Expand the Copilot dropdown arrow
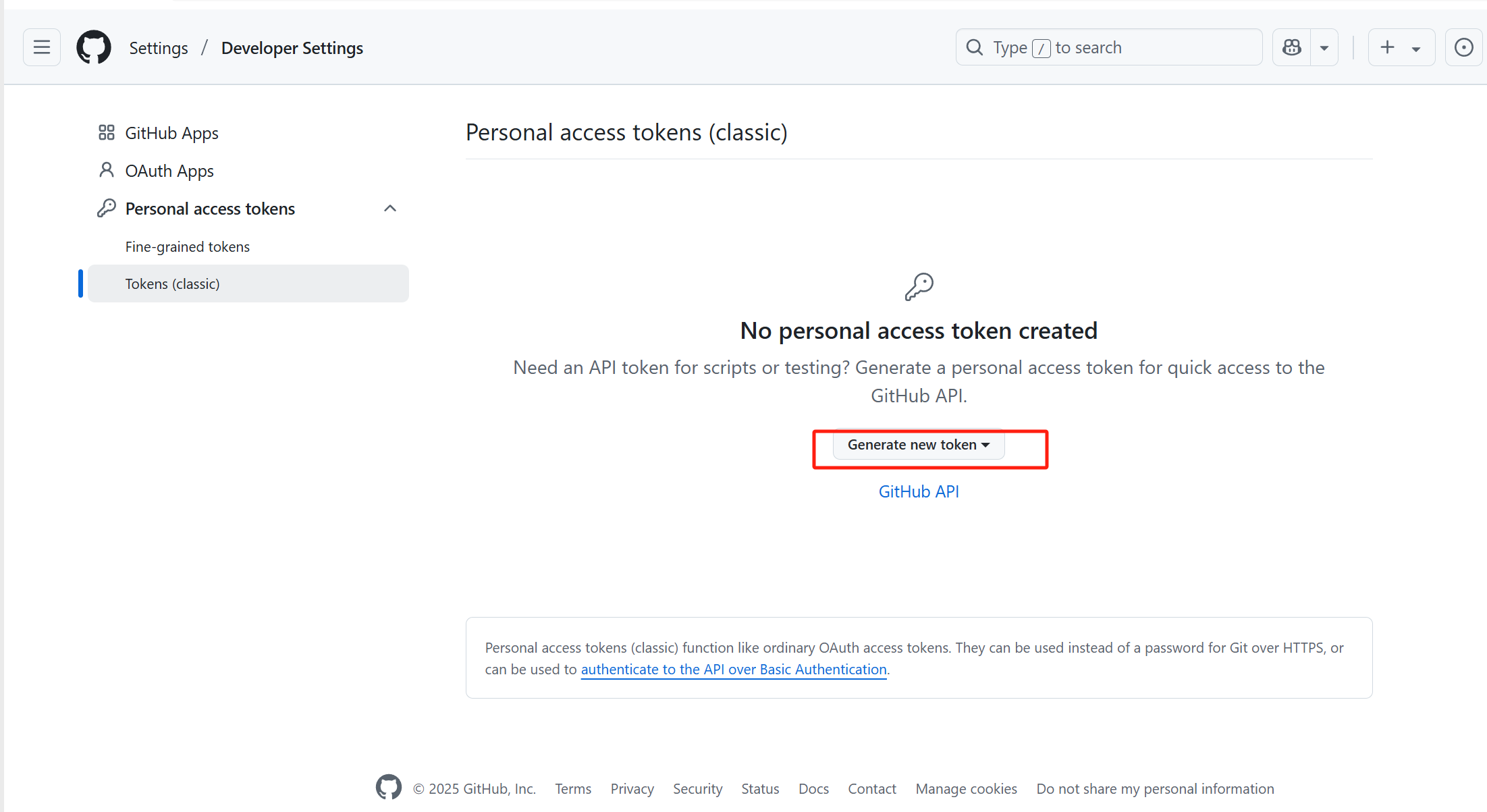The height and width of the screenshot is (812, 1487). tap(1324, 48)
